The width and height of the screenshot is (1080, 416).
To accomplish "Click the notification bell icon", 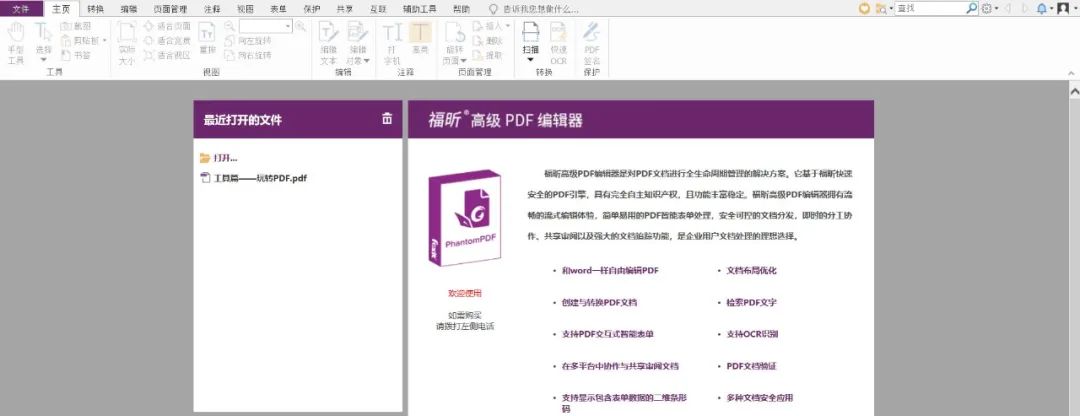I will coord(1041,8).
